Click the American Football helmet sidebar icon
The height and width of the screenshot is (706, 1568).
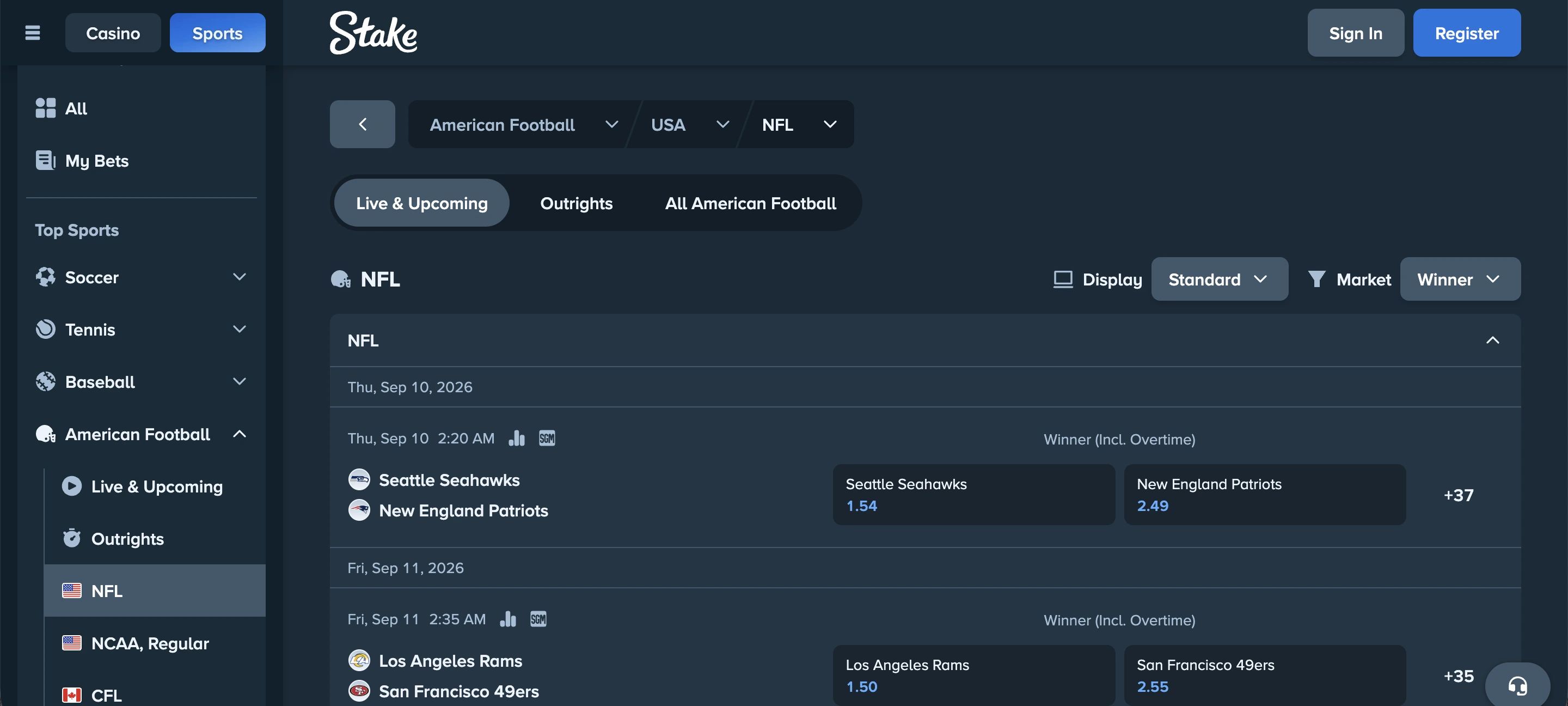click(46, 434)
